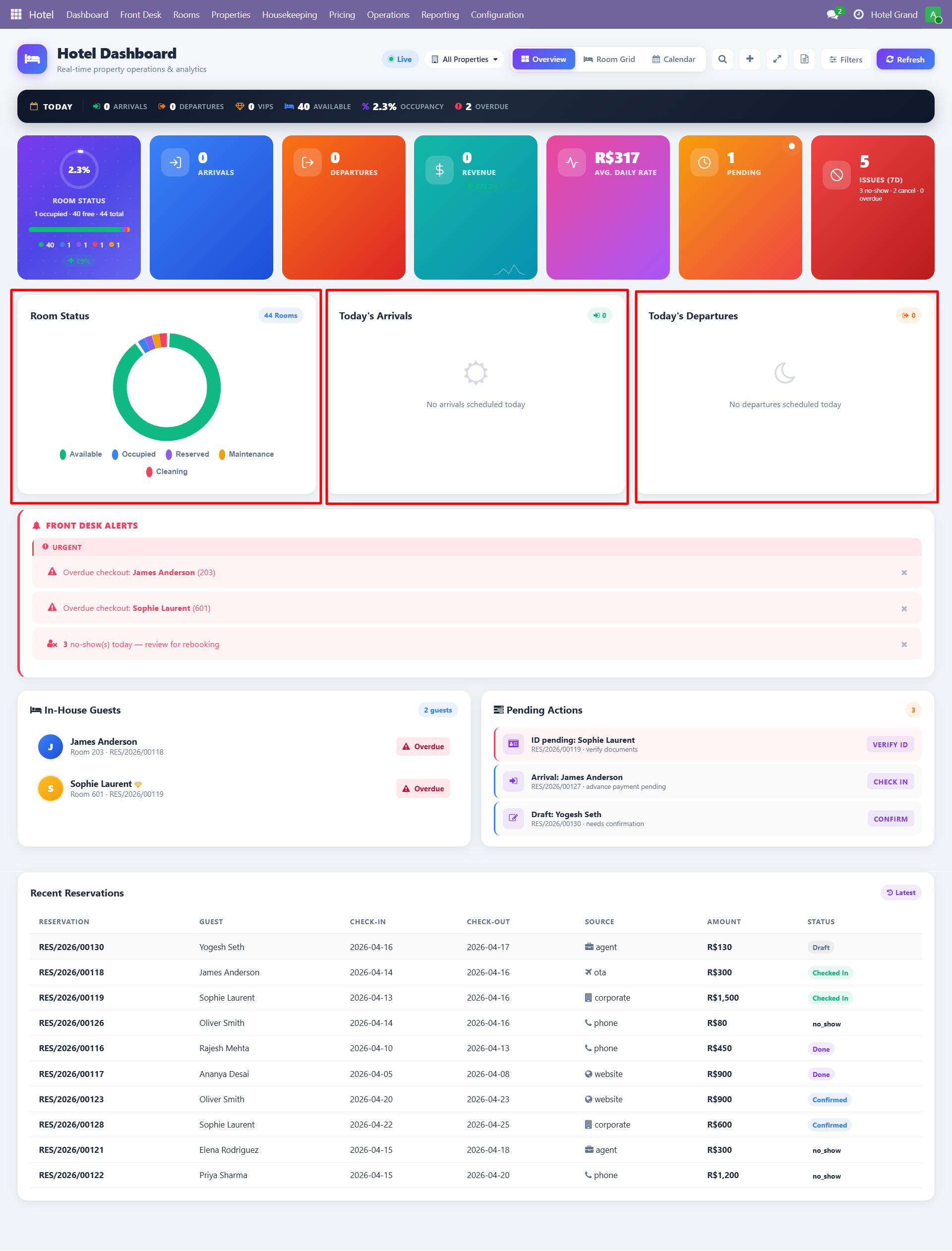Click the user avatar icon
Viewport: 952px width, 1251px height.
click(933, 15)
